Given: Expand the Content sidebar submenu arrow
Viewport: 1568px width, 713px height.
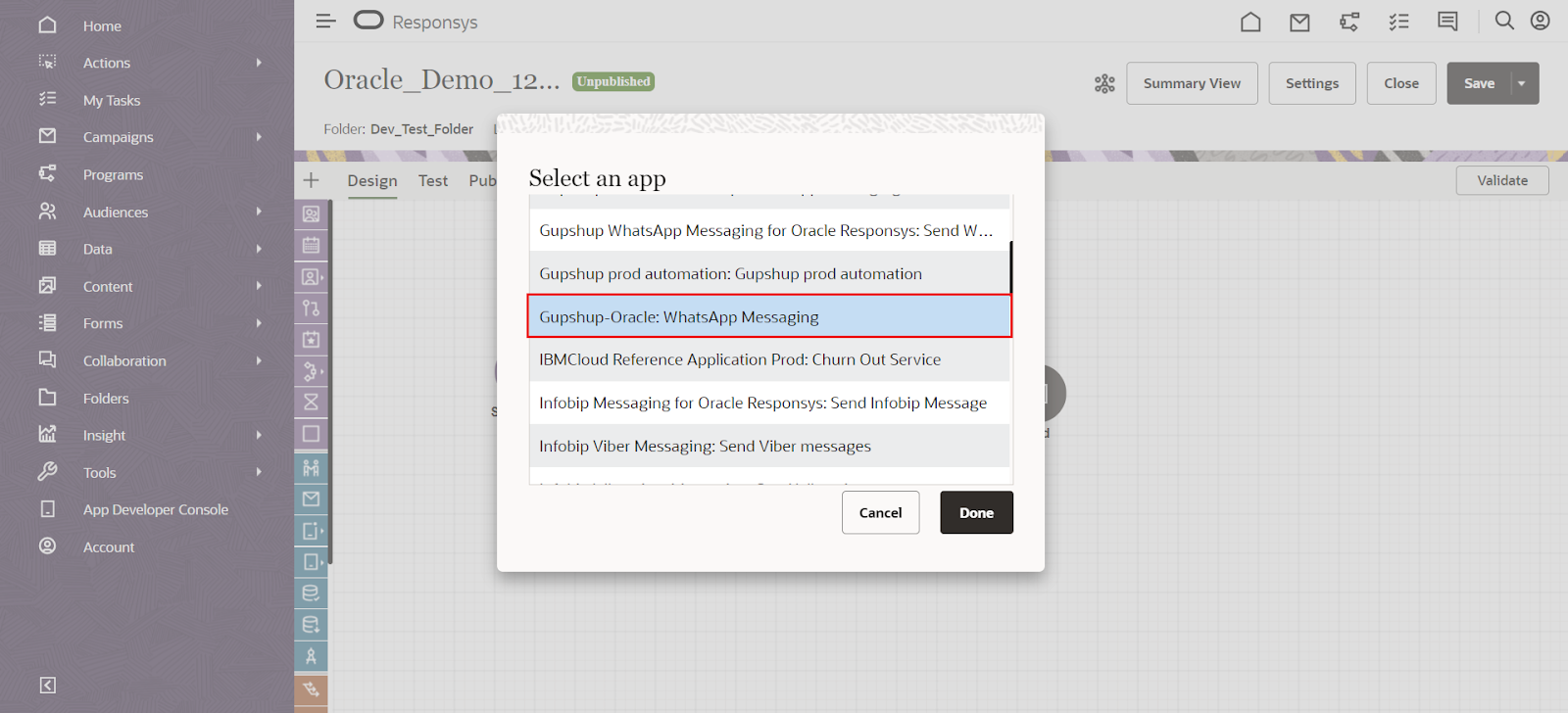Looking at the screenshot, I should point(259,286).
